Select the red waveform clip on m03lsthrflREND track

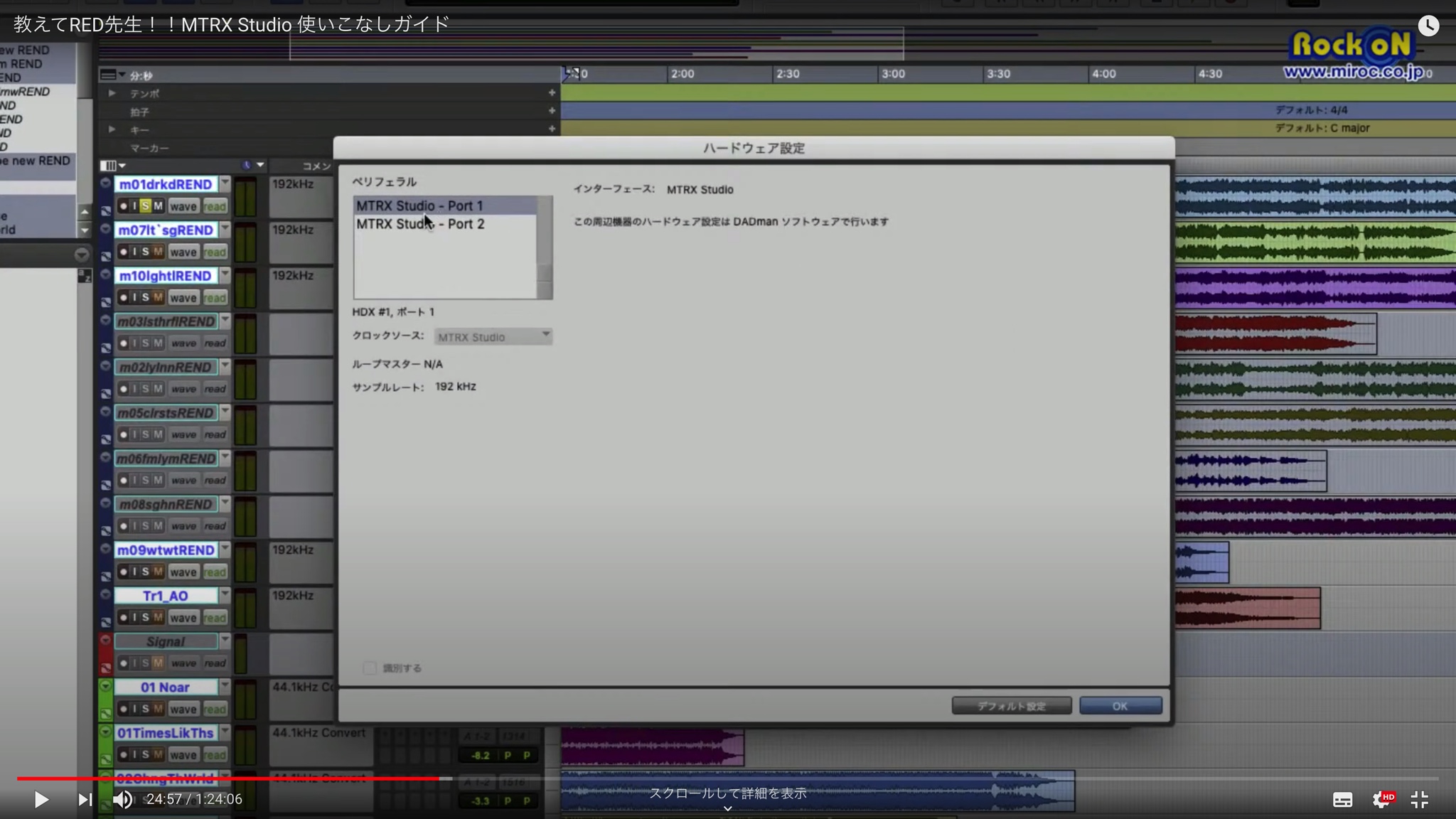pyautogui.click(x=1275, y=333)
